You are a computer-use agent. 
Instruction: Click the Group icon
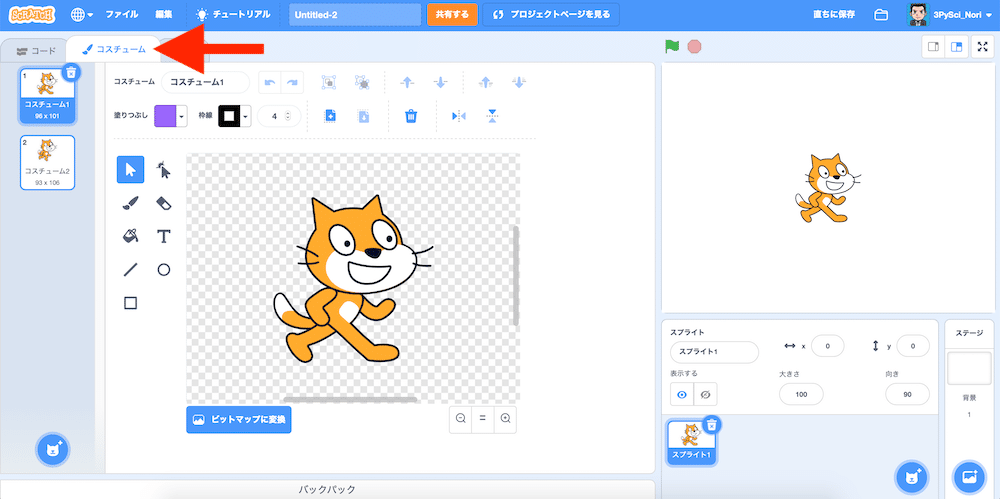pyautogui.click(x=328, y=82)
